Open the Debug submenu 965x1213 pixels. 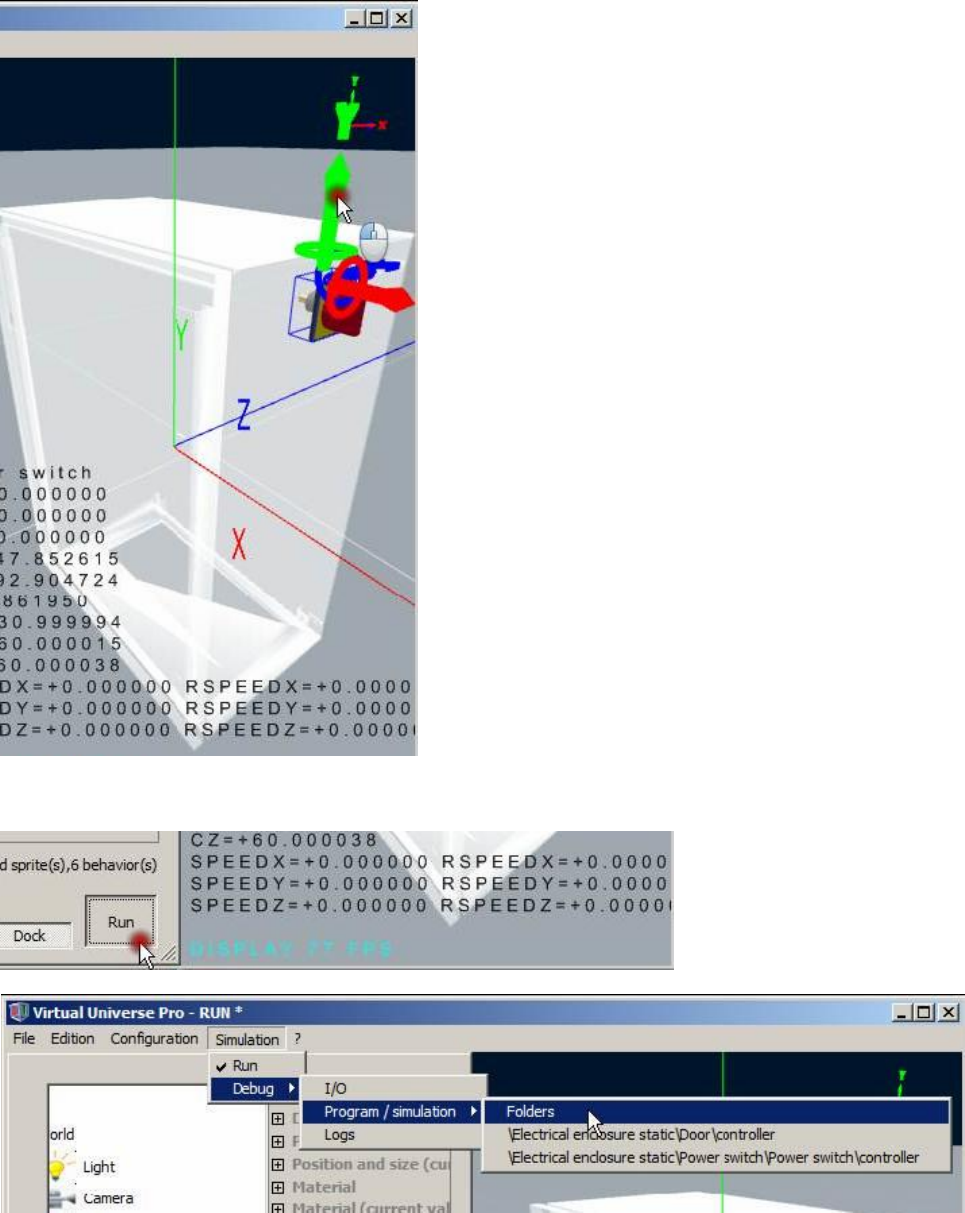256,1087
